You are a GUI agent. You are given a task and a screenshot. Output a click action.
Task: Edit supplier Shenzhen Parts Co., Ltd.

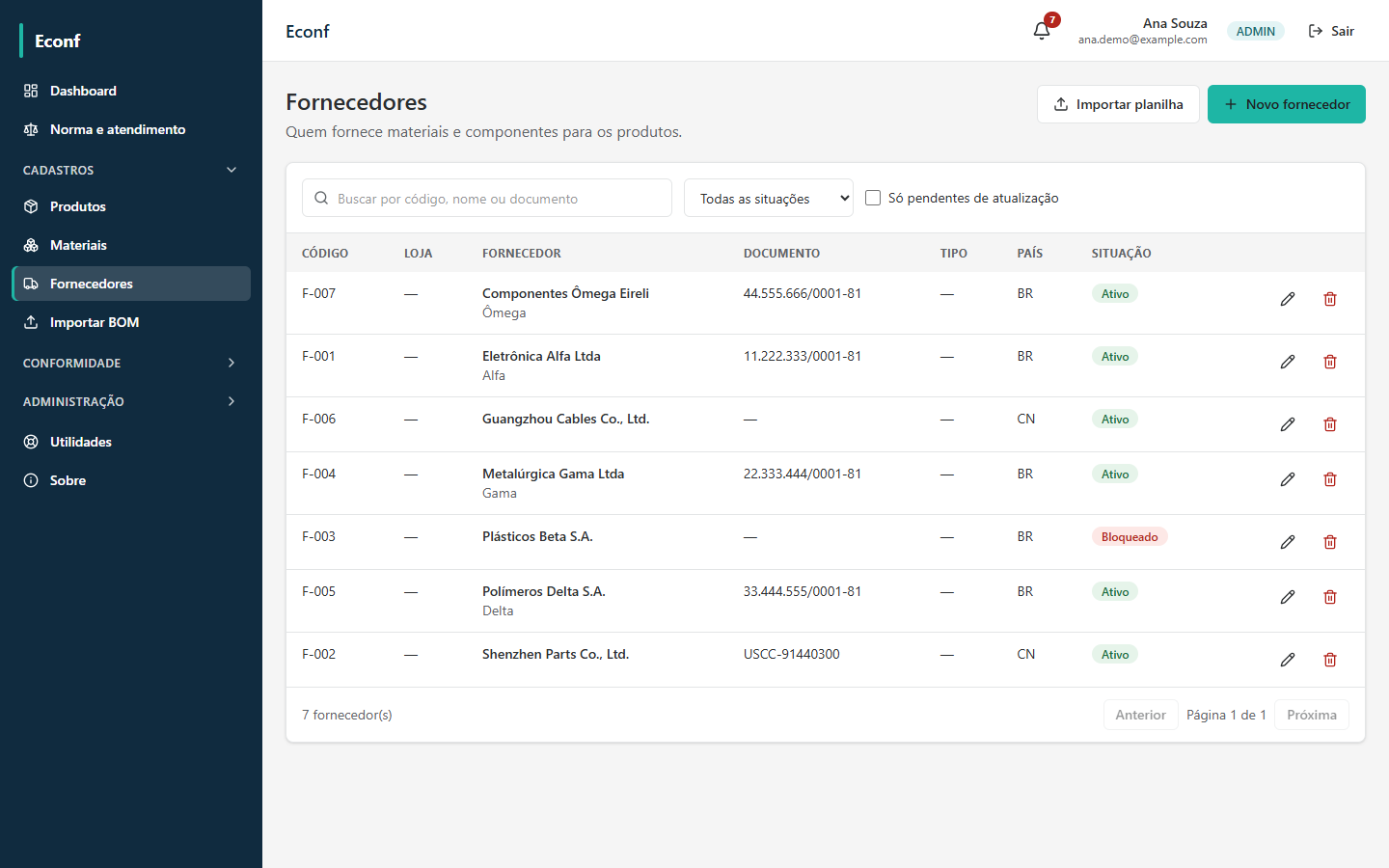point(1288,660)
